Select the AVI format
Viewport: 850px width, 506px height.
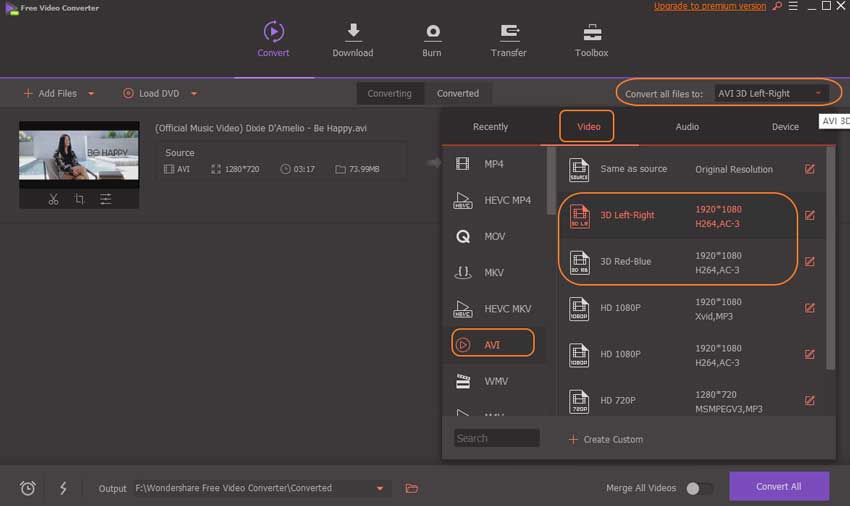point(493,344)
